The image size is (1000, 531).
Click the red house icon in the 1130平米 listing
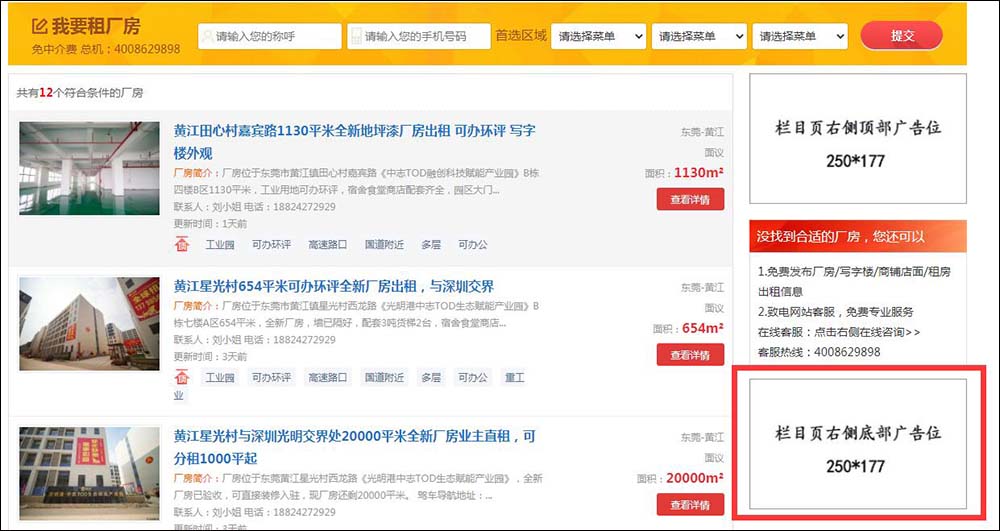[x=182, y=244]
